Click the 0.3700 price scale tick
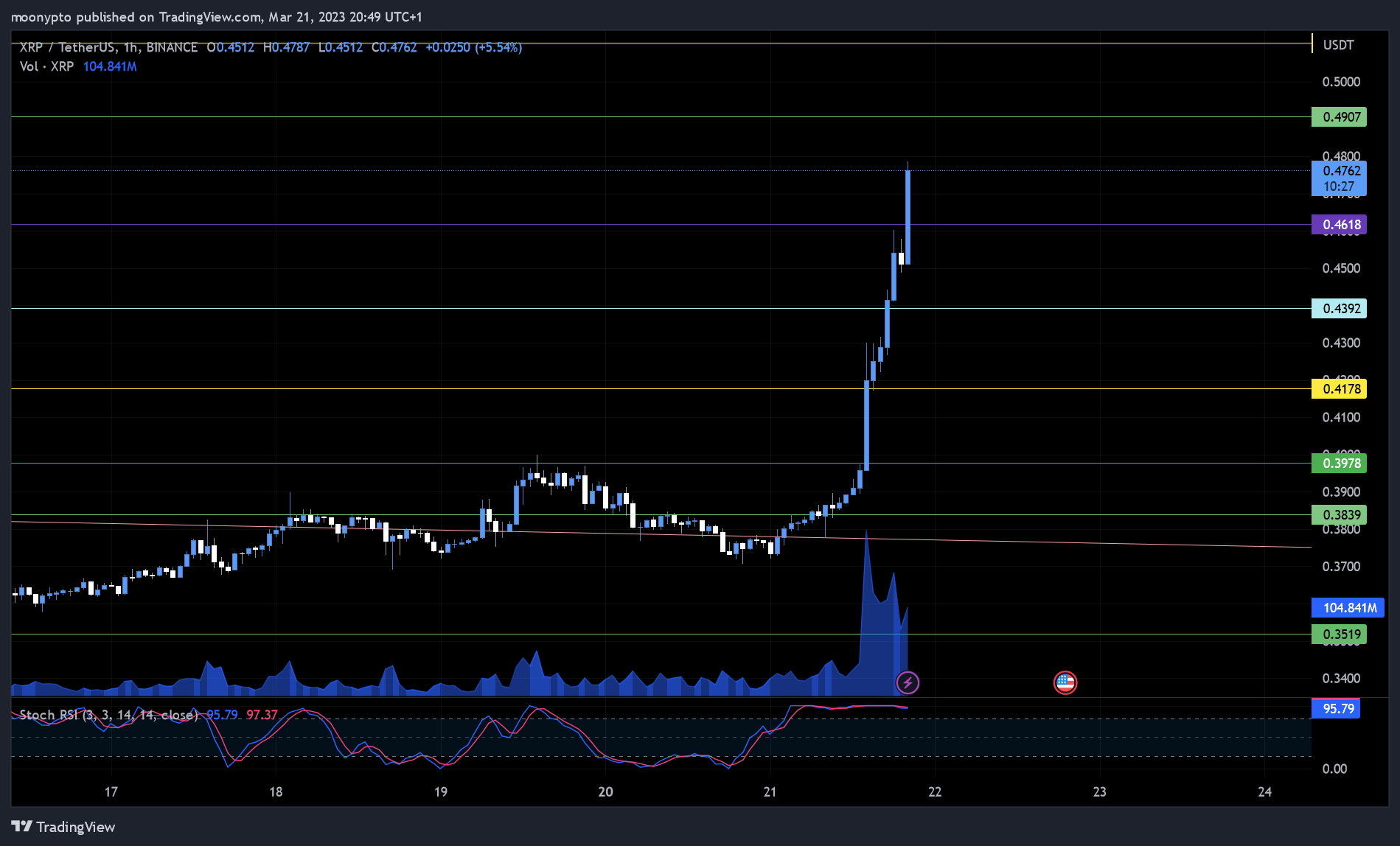The image size is (1400, 846). point(1341,567)
